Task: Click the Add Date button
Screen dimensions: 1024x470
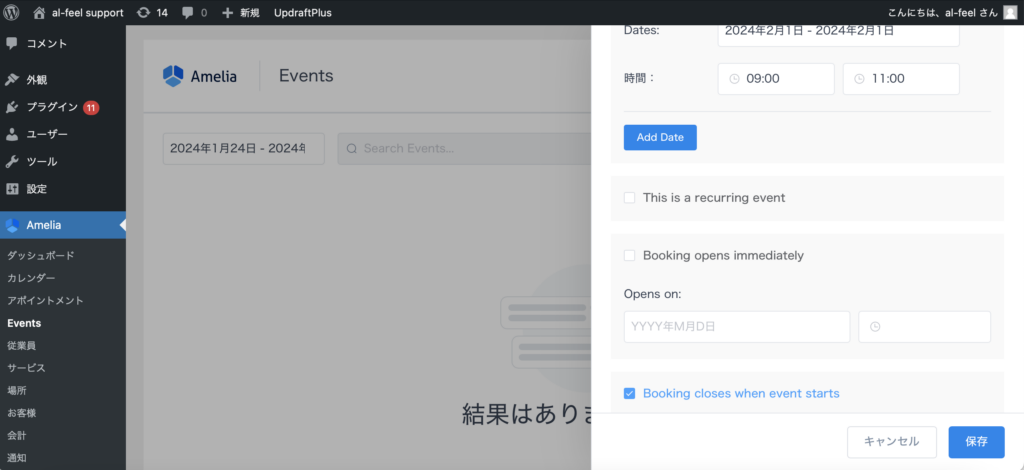Action: pos(660,137)
